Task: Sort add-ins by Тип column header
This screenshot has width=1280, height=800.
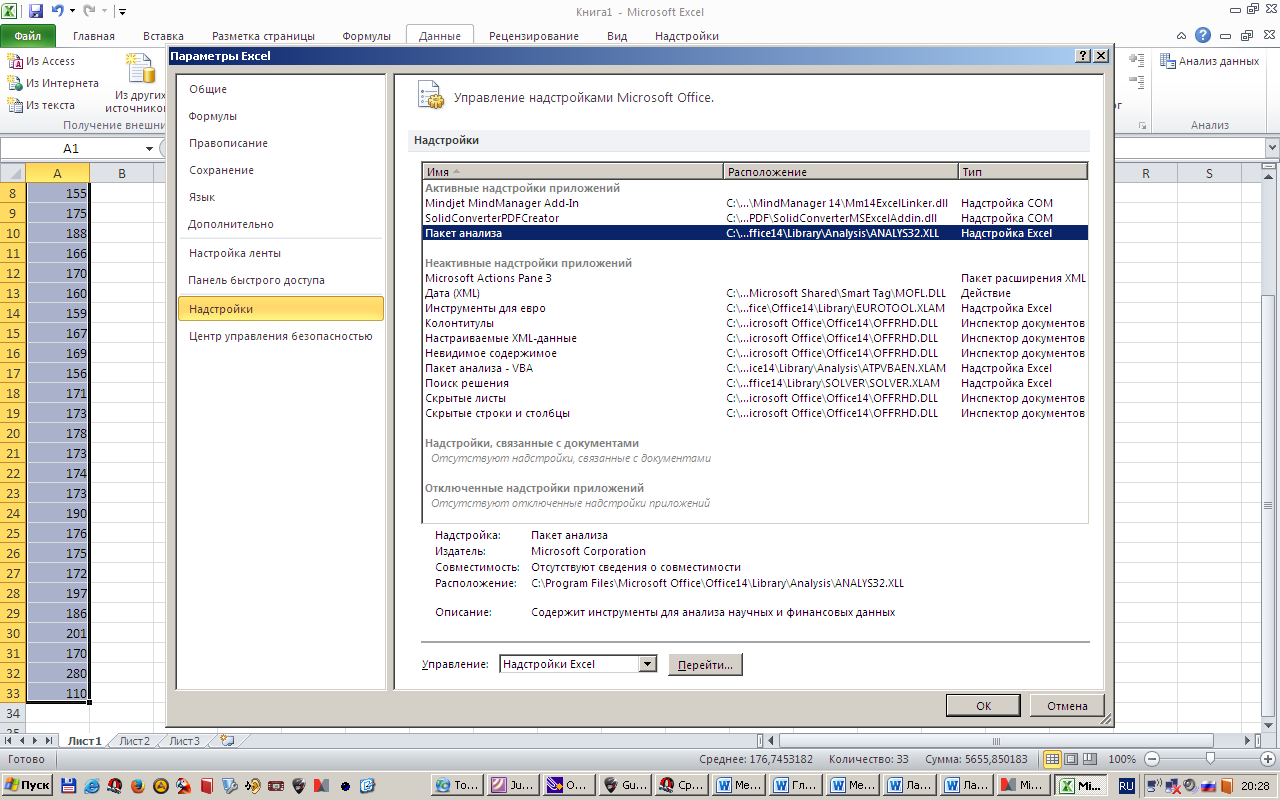Action: click(1023, 172)
